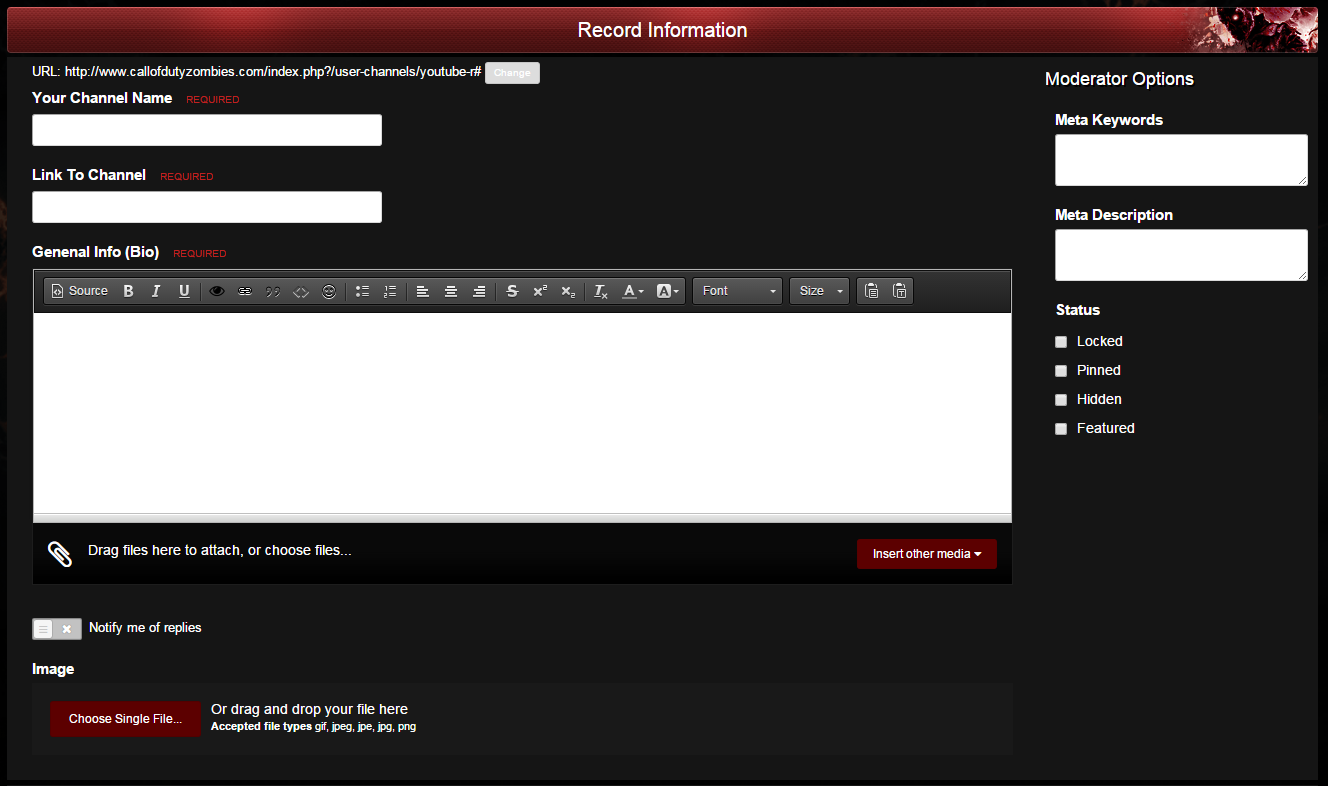Align text to the left
The image size is (1328, 786).
pos(423,291)
